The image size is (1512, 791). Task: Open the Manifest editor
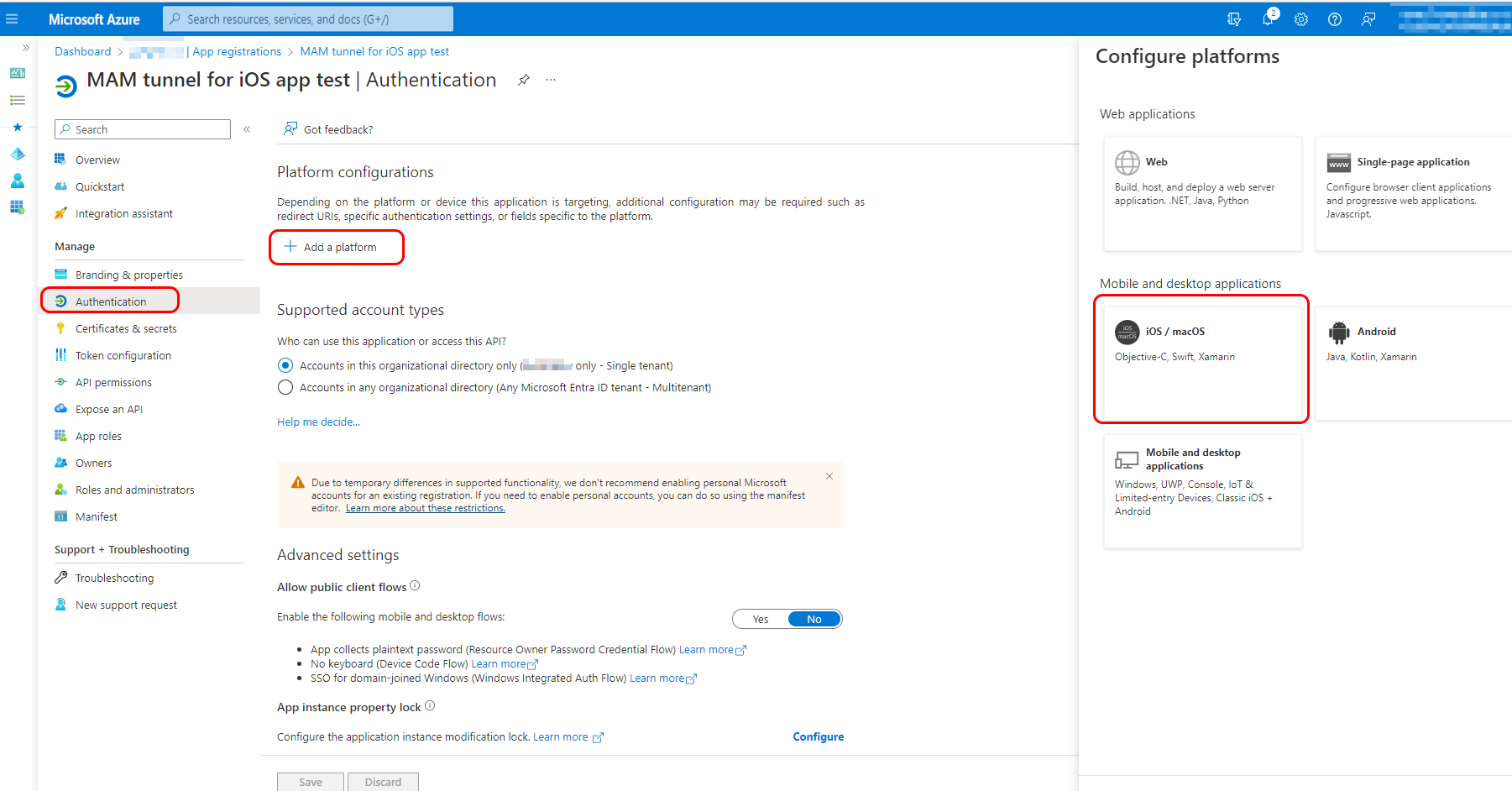pyautogui.click(x=95, y=516)
